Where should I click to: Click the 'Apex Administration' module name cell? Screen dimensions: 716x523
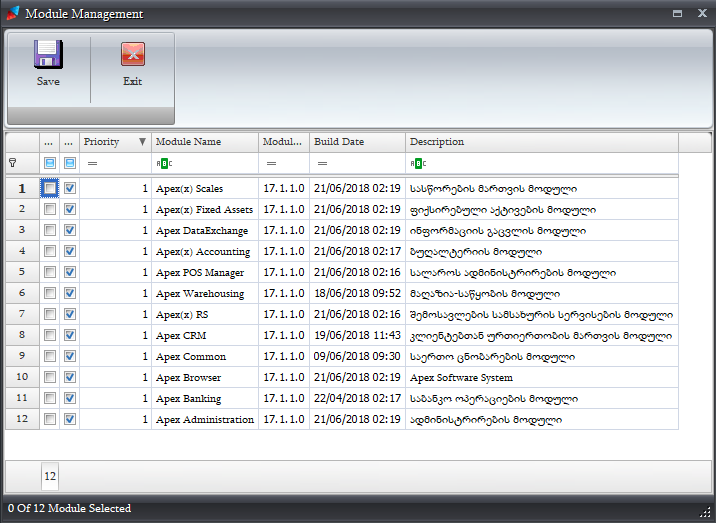pyautogui.click(x=205, y=419)
